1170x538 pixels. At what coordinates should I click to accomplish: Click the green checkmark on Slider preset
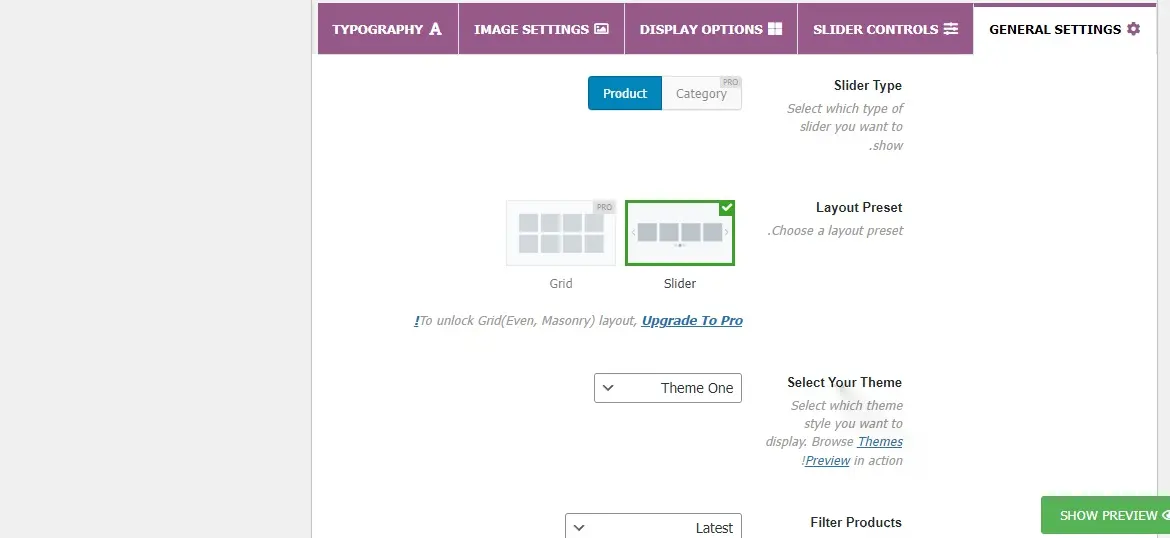pos(727,207)
